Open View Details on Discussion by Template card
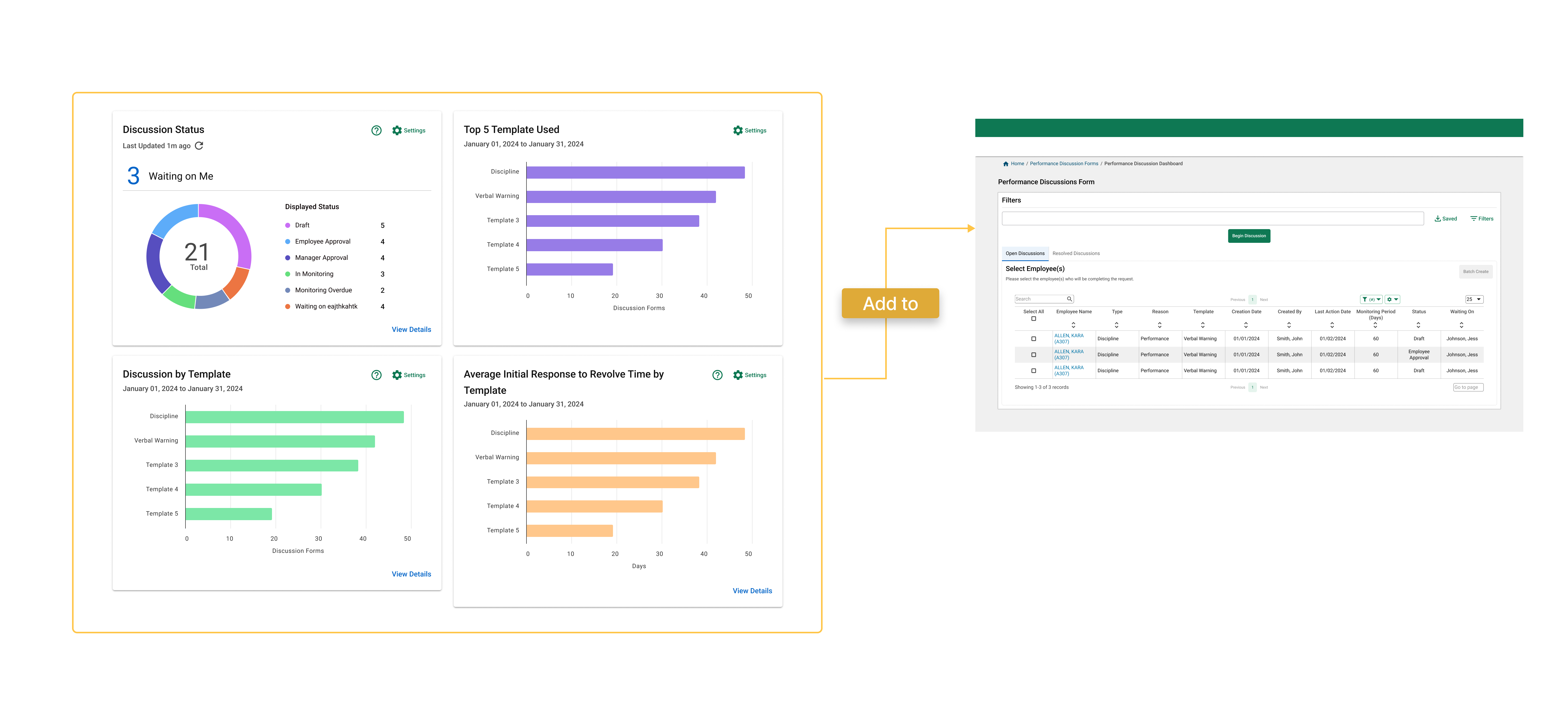Viewport: 1568px width, 714px height. (x=412, y=574)
